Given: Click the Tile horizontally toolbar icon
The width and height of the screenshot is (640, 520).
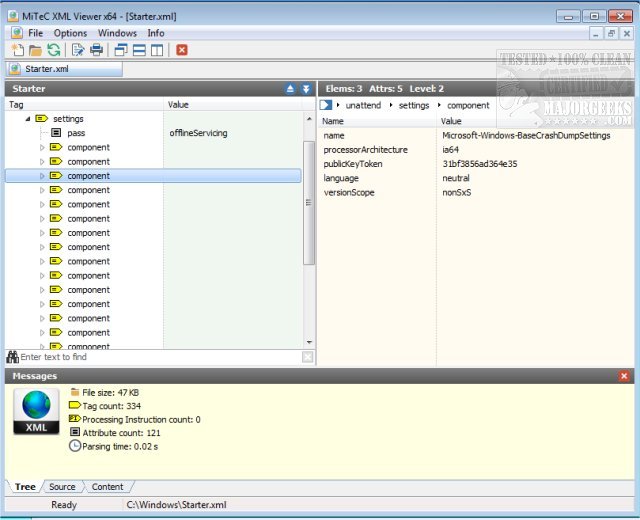Looking at the screenshot, I should (x=140, y=50).
